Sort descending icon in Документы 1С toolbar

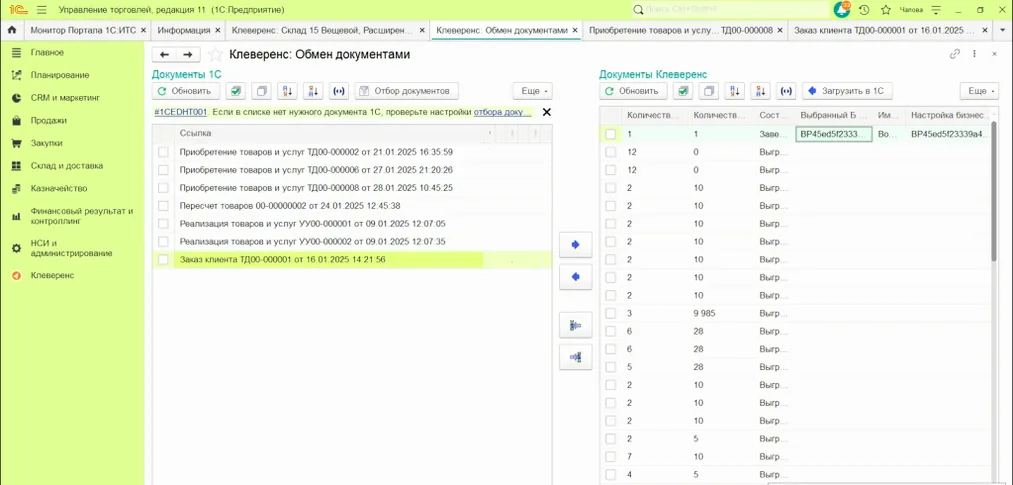(313, 91)
